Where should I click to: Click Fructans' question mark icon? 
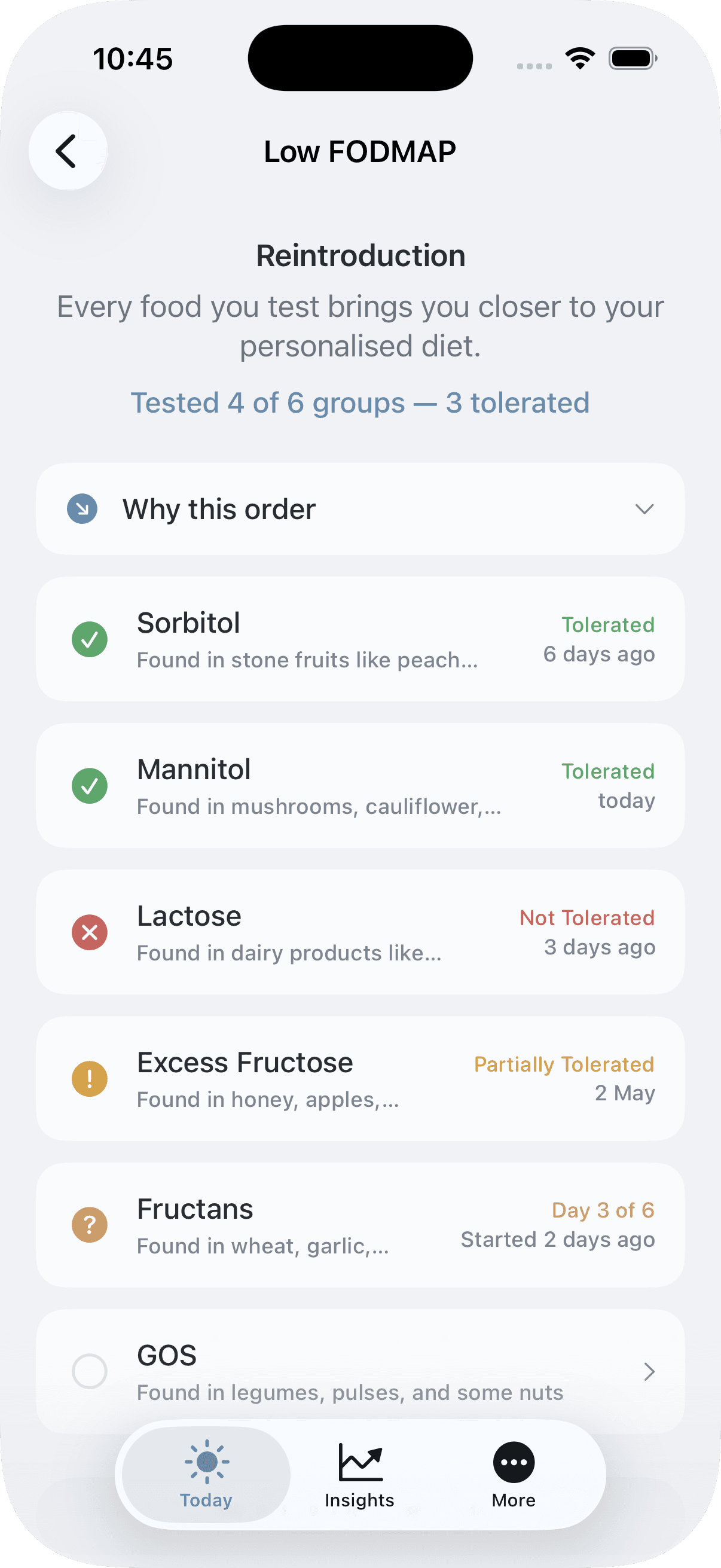(90, 1225)
